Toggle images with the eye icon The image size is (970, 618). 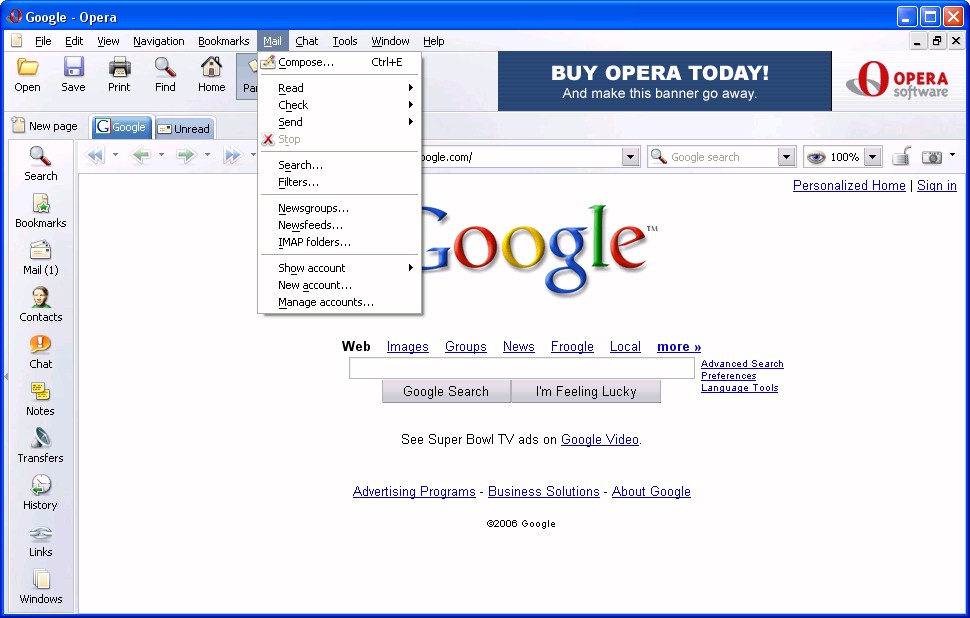[816, 157]
